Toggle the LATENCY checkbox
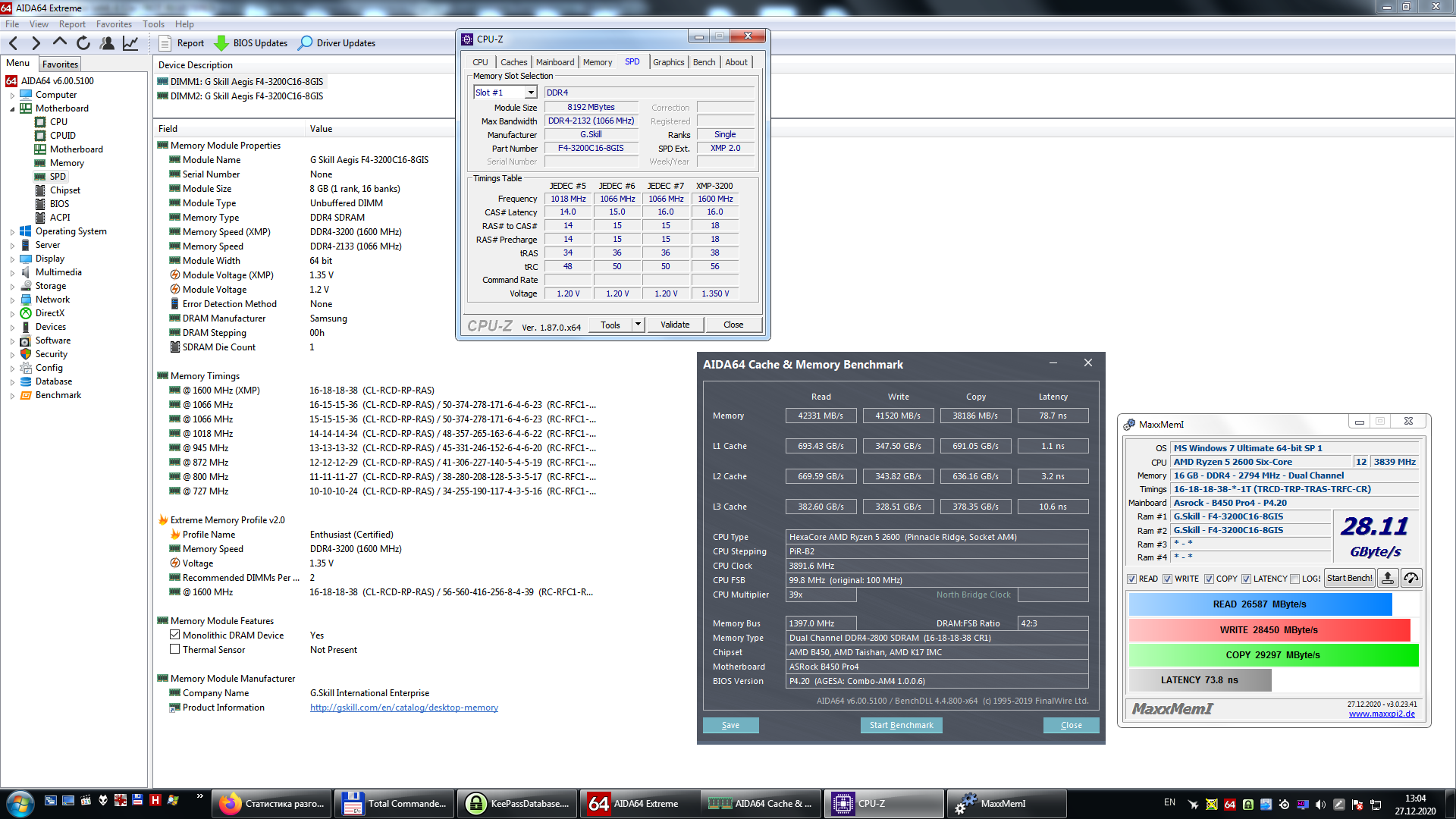This screenshot has height=819, width=1456. [x=1246, y=579]
